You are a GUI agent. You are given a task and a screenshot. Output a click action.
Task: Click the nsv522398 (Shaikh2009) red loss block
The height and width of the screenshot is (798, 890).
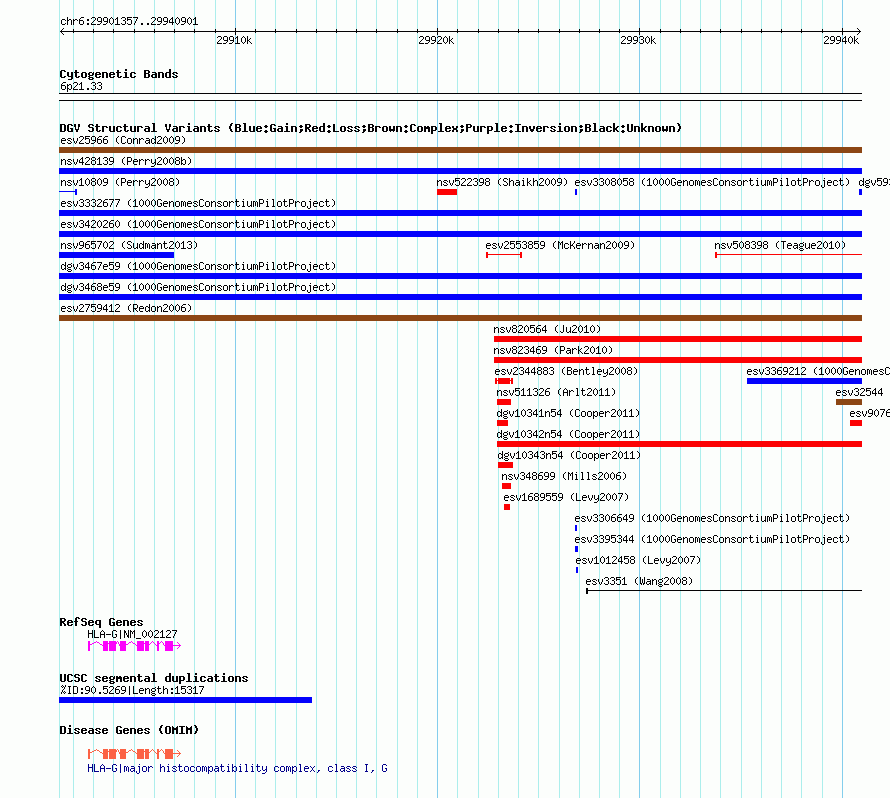447,192
